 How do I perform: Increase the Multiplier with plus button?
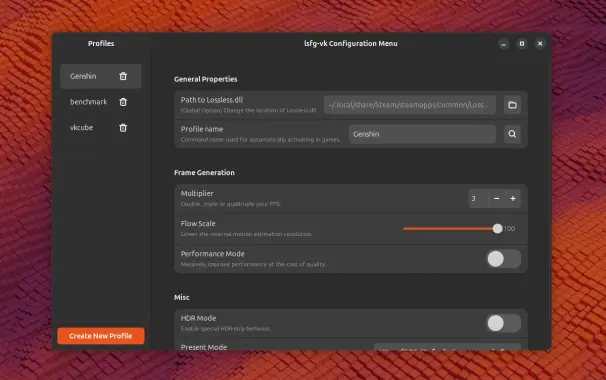(x=513, y=199)
